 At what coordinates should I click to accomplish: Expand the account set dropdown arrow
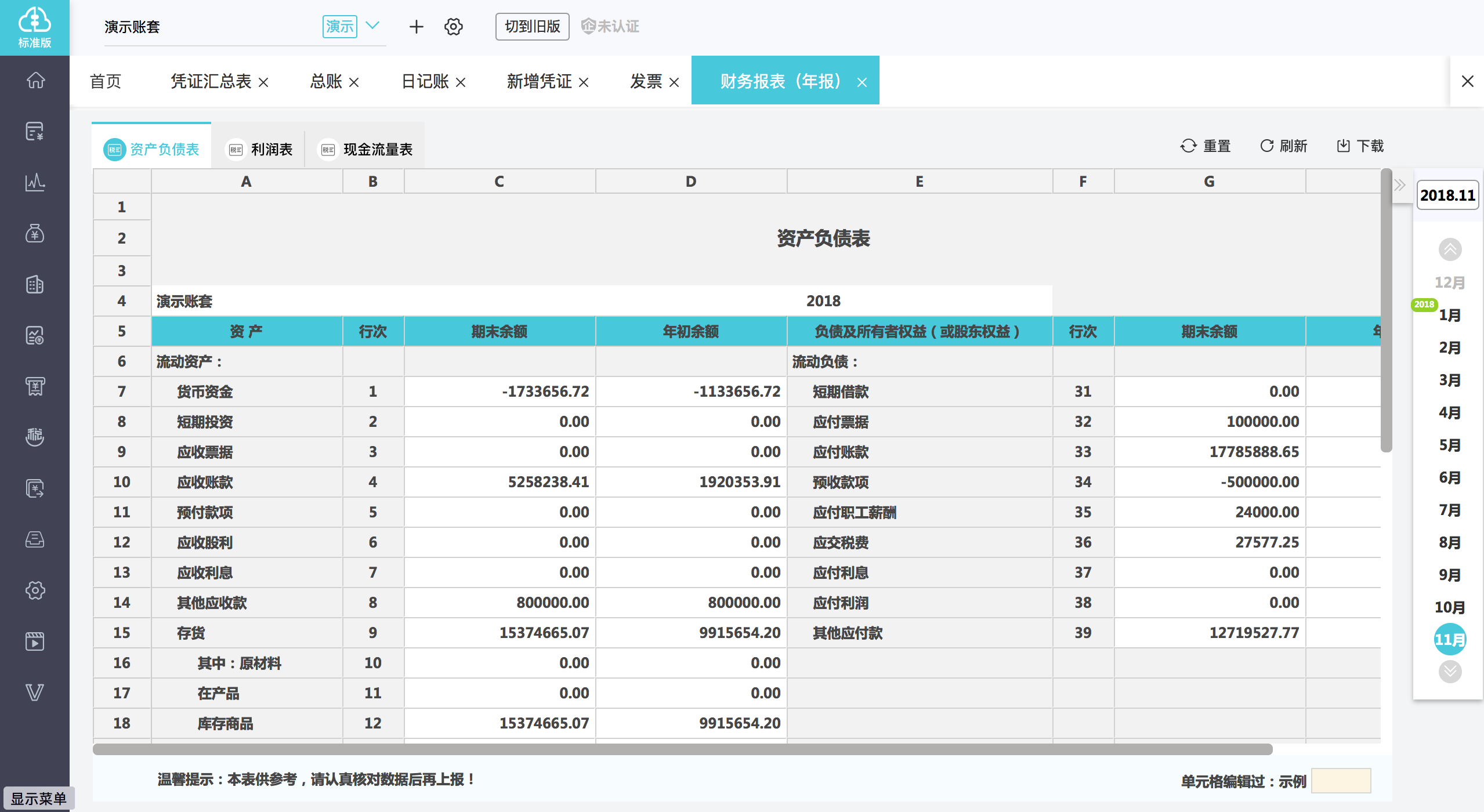[x=372, y=26]
